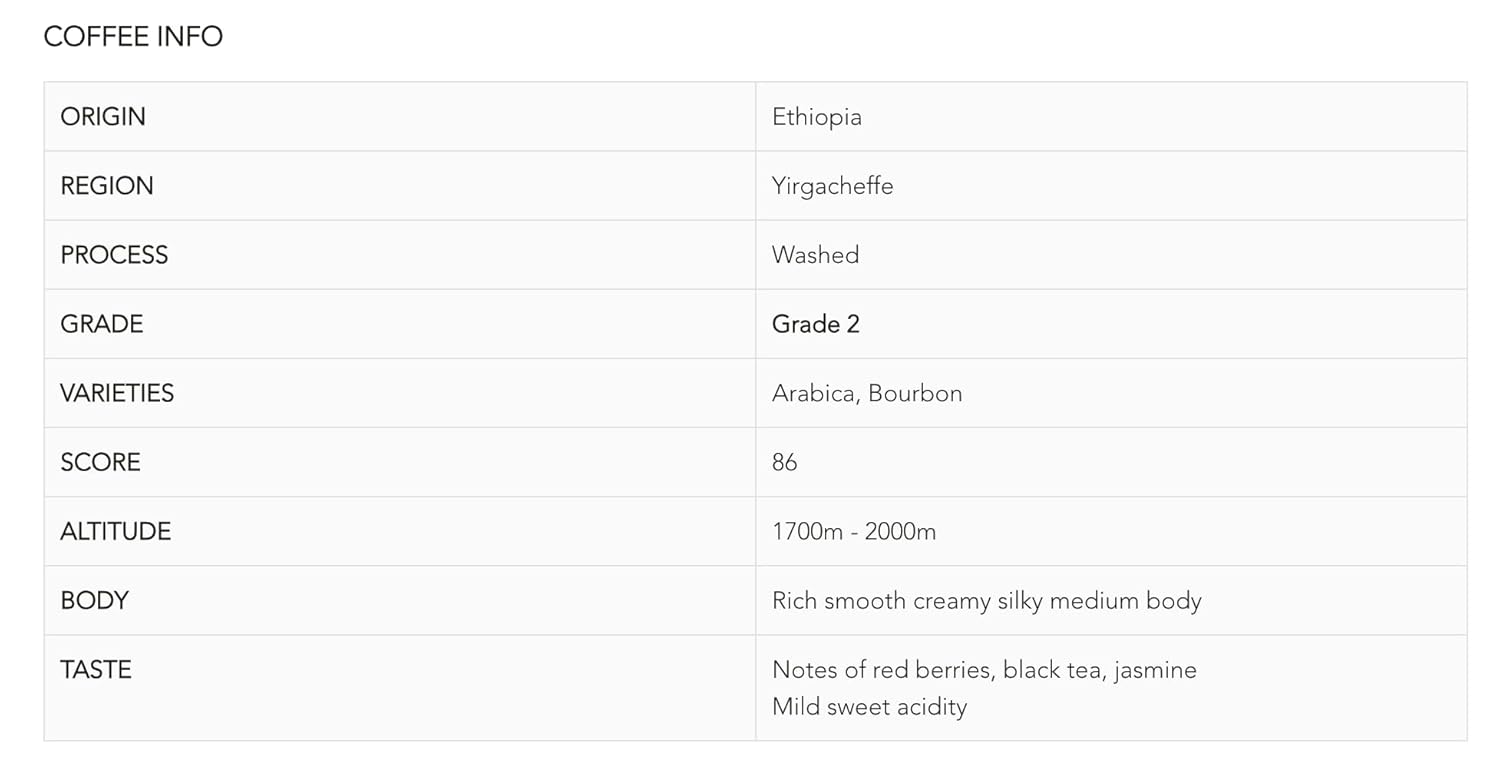
Task: Click the ALTITUDE row label
Action: 115,531
